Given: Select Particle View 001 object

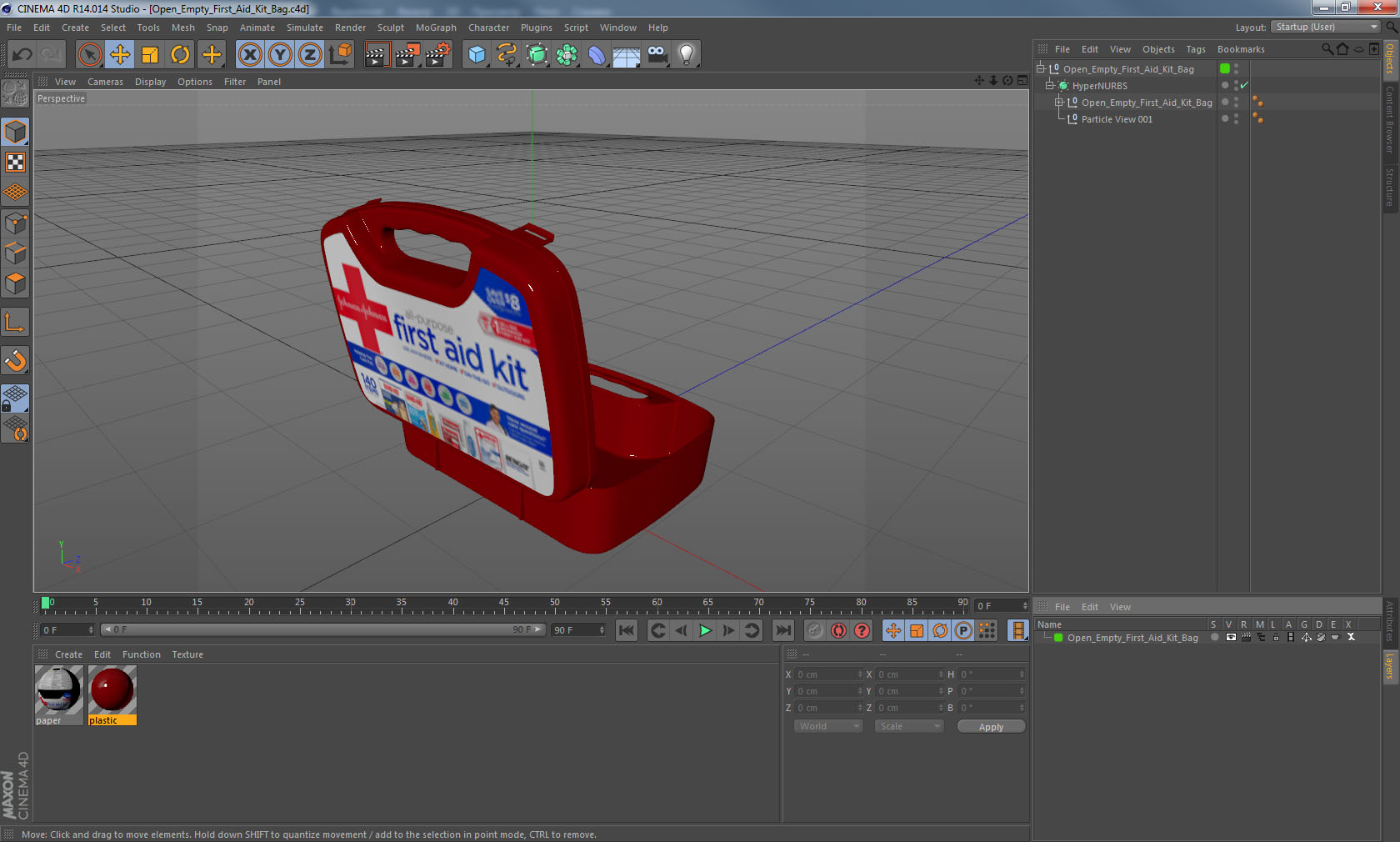Looking at the screenshot, I should [1117, 119].
